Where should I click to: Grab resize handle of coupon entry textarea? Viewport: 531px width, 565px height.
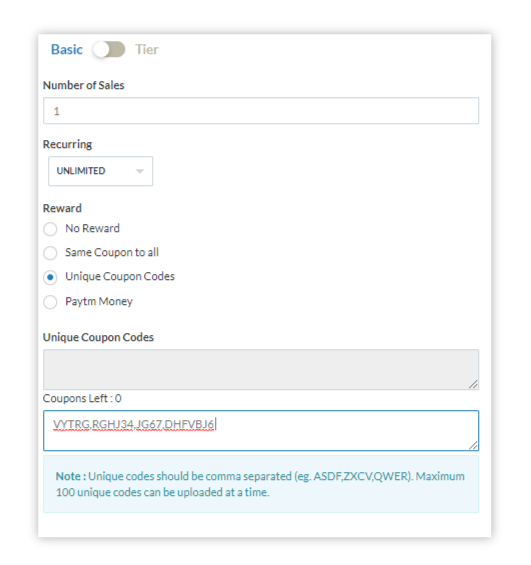click(473, 446)
